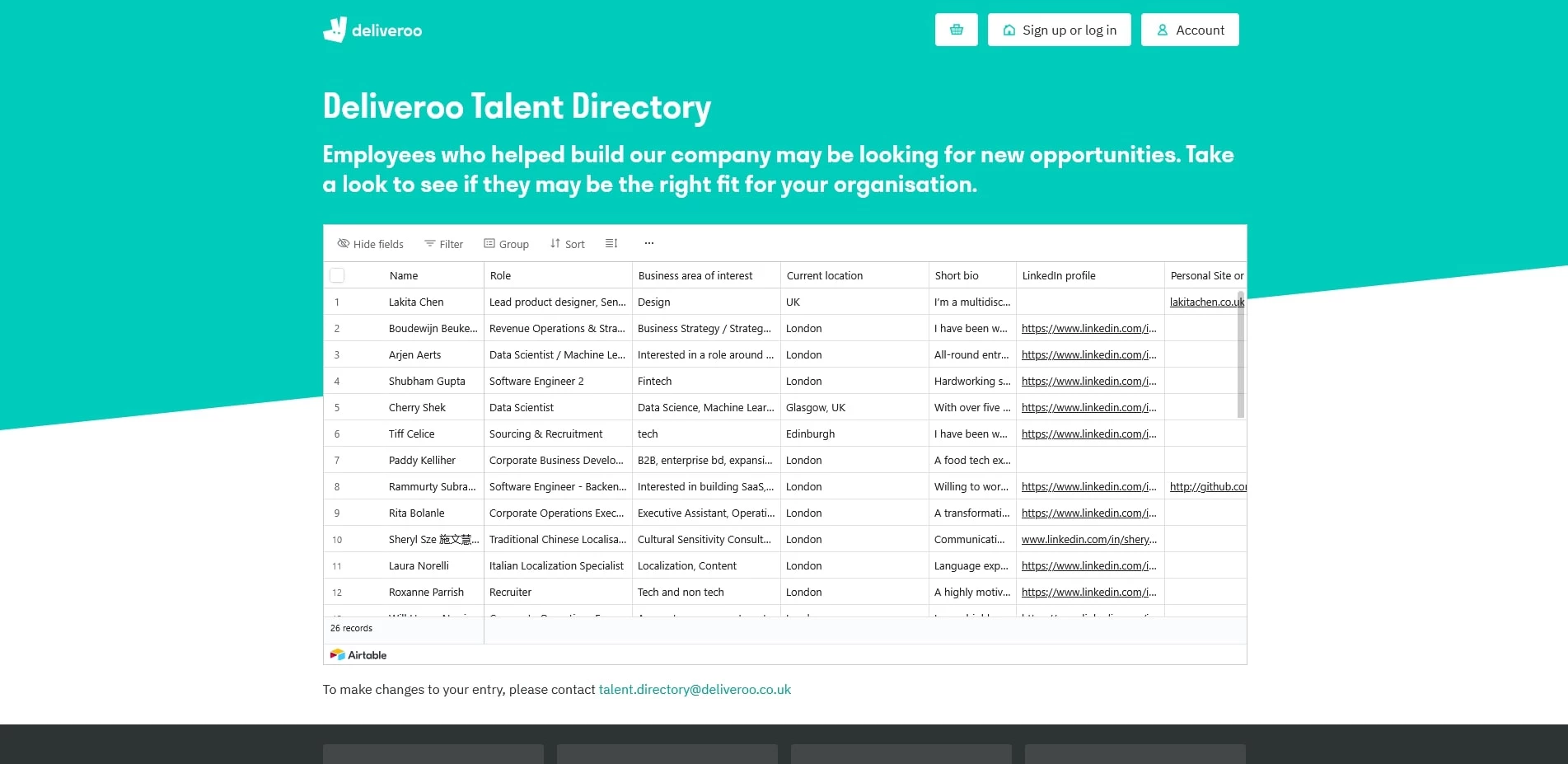
Task: Click the Name column header
Action: tap(404, 276)
